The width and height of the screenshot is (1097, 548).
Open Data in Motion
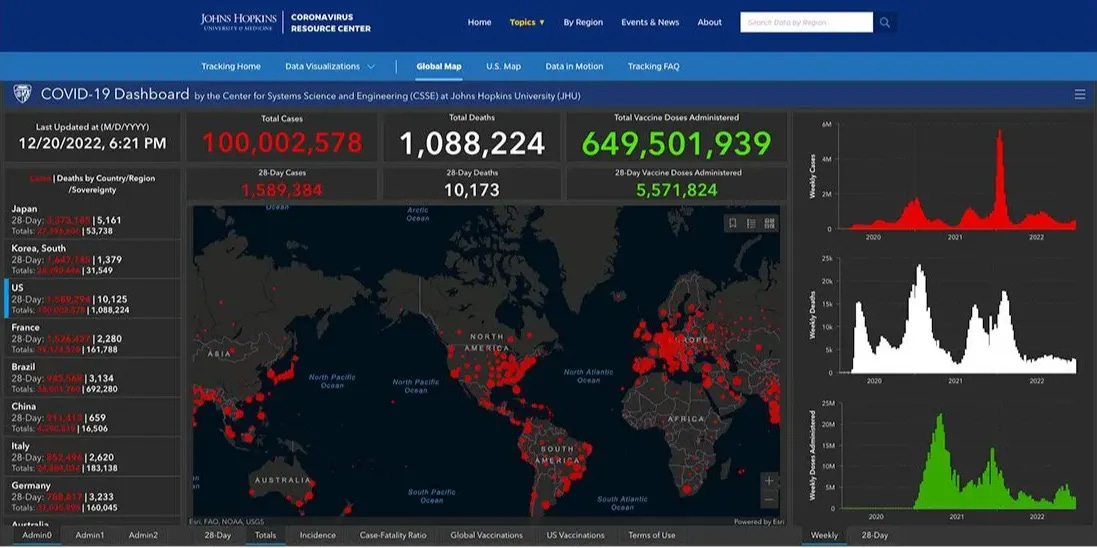574,66
